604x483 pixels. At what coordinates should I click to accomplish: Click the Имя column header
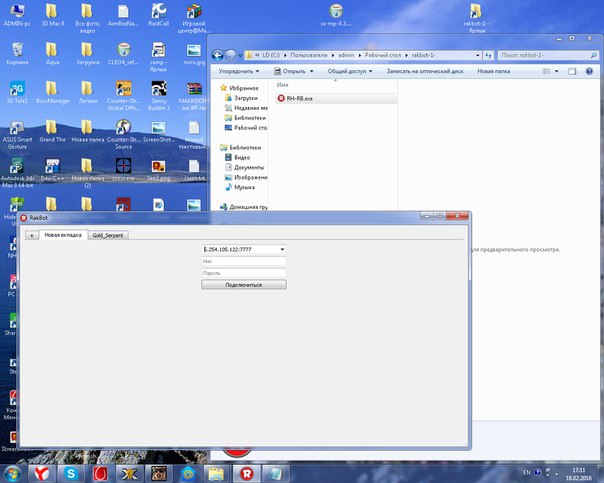coord(282,85)
